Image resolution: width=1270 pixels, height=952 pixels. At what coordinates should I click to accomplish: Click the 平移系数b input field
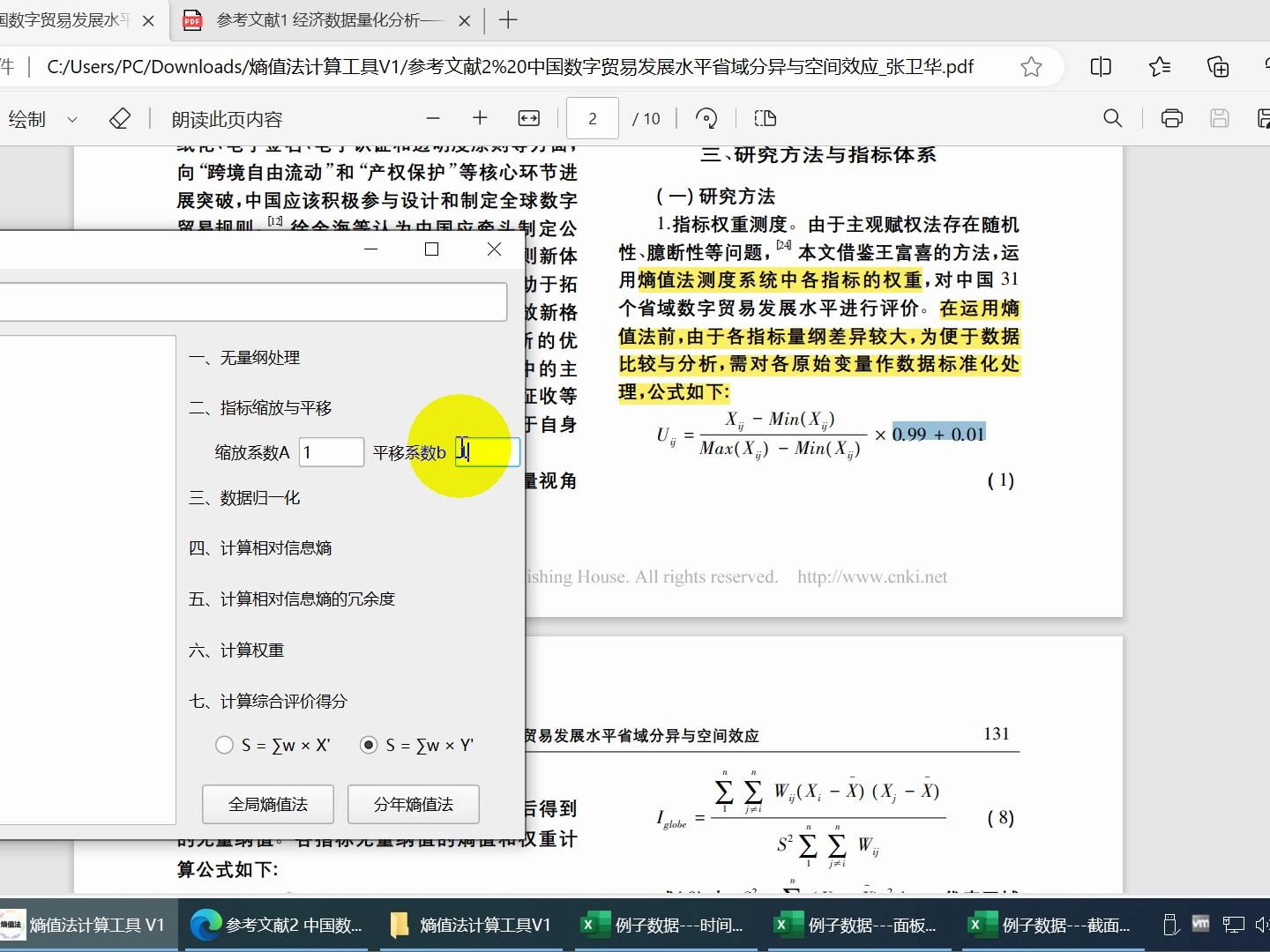(488, 452)
